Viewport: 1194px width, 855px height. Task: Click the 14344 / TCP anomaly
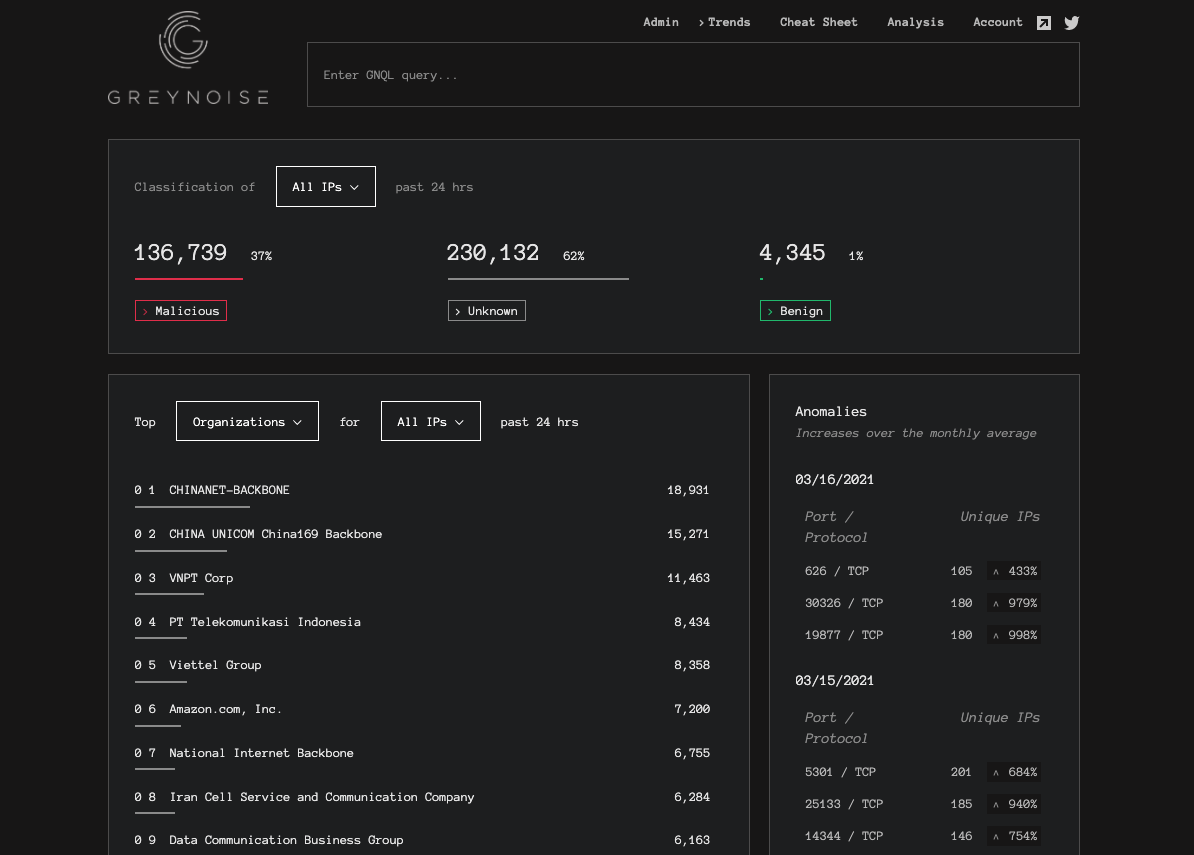click(x=844, y=836)
